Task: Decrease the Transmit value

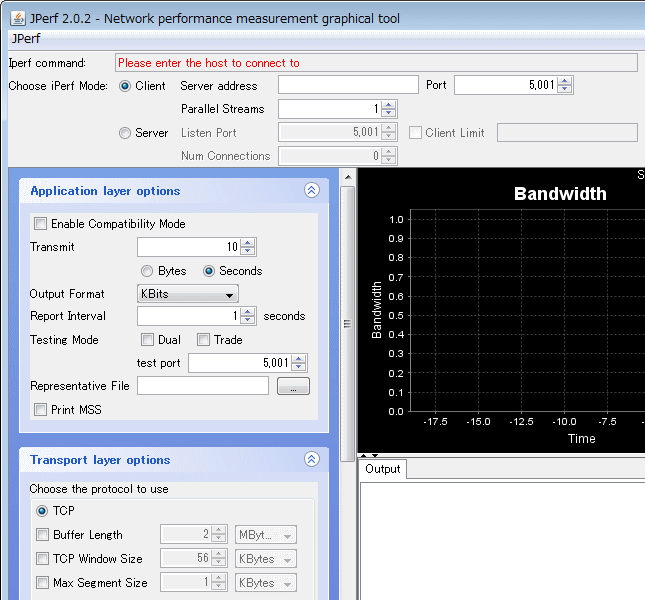Action: point(247,250)
